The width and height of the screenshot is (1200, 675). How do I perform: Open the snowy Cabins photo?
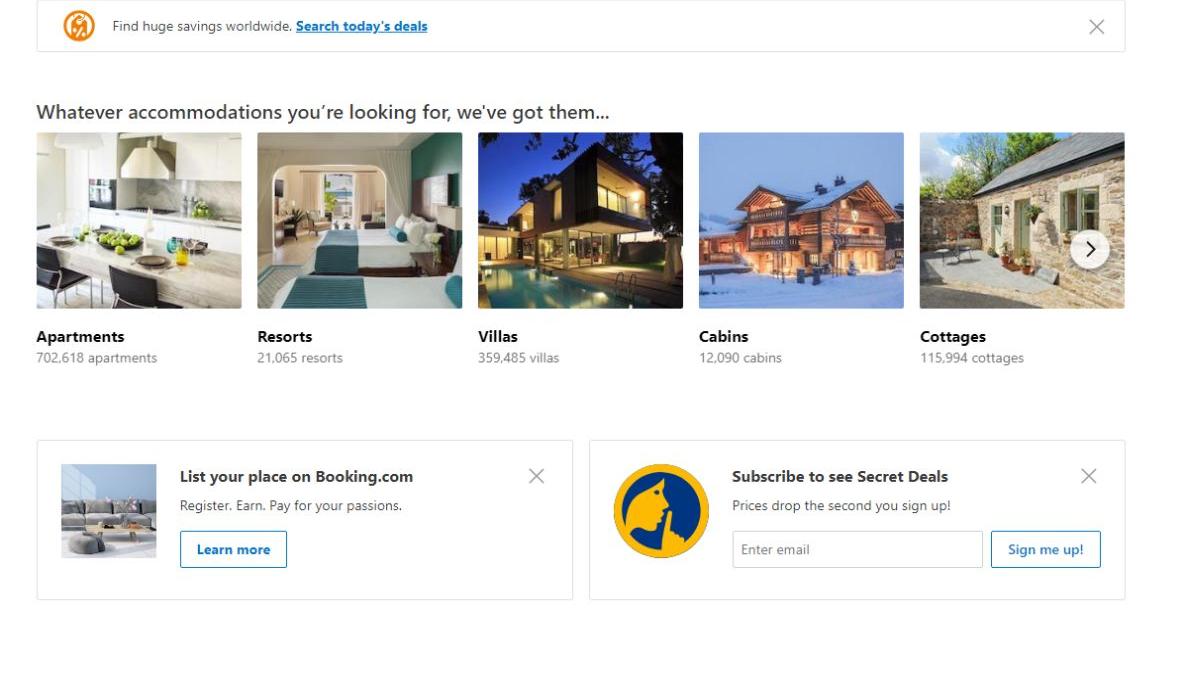tap(801, 220)
